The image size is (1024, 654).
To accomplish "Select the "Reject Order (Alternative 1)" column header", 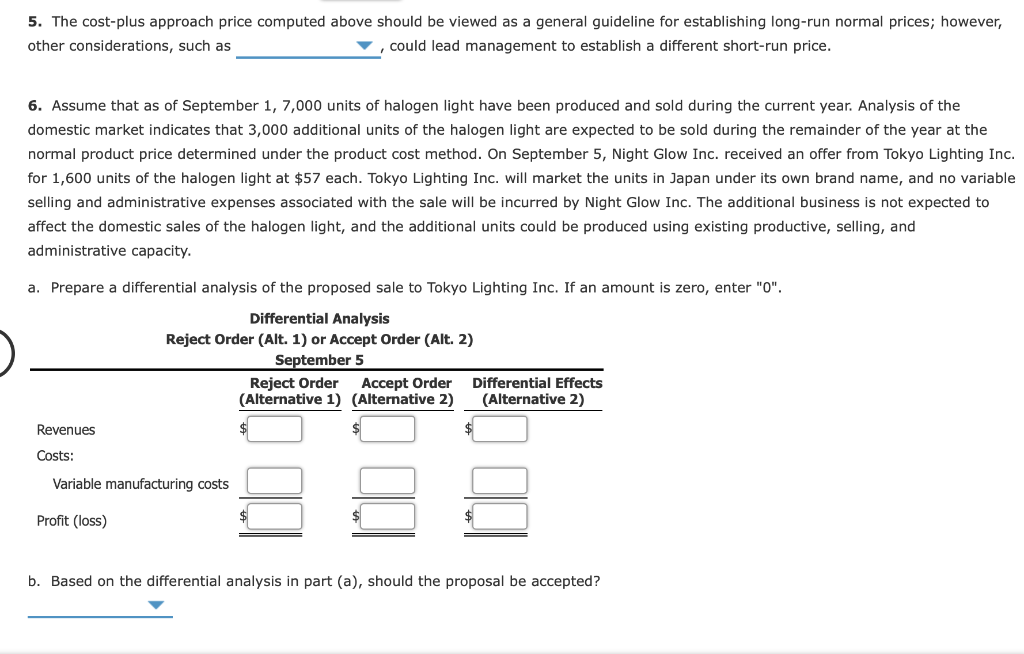I will point(291,390).
